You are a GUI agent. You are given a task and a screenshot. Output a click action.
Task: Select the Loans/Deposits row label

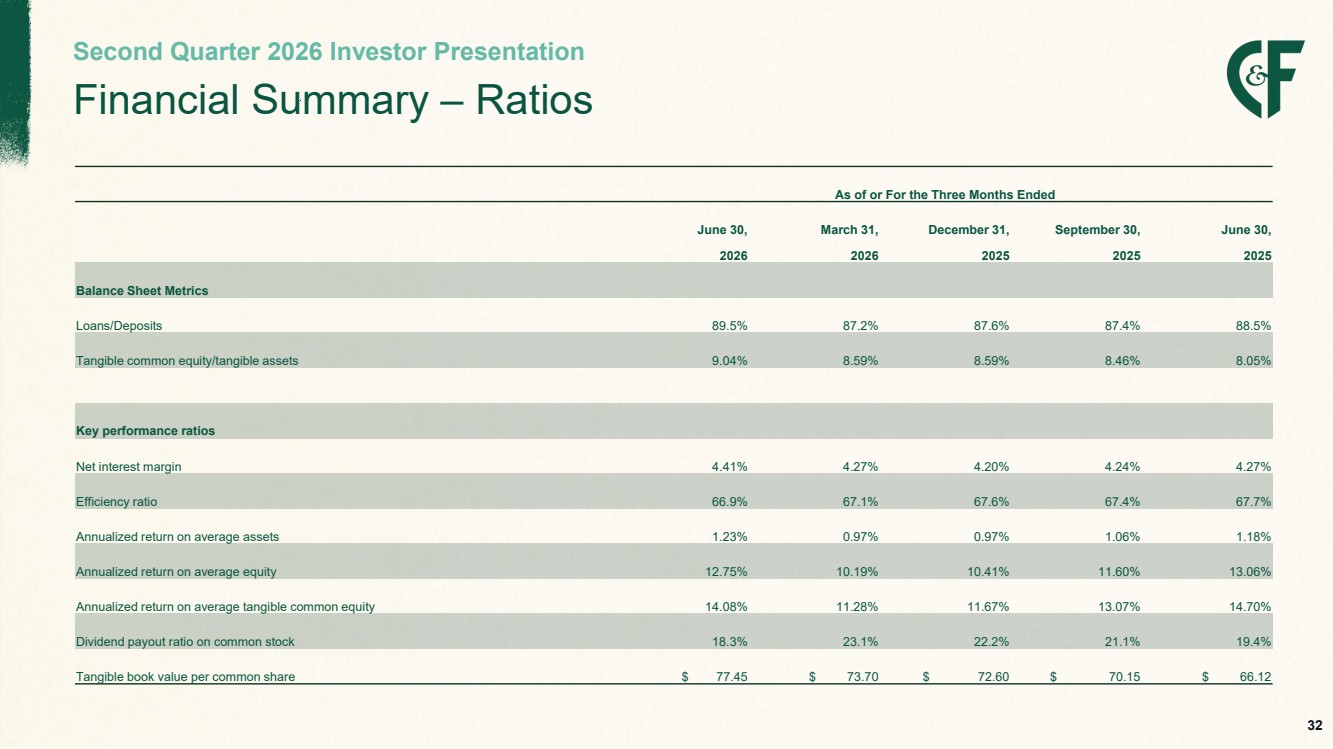click(x=119, y=326)
